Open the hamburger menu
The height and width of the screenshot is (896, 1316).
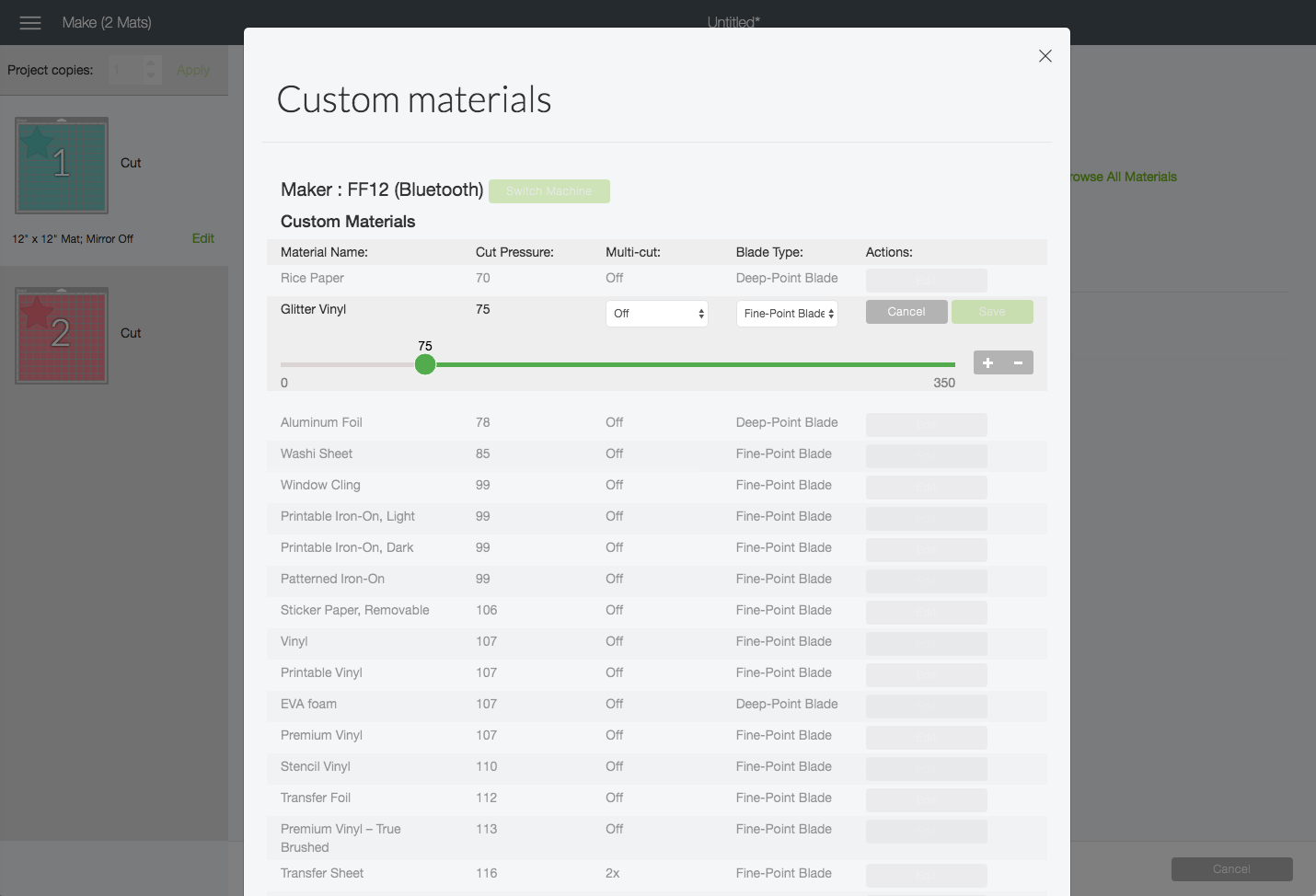tap(30, 23)
